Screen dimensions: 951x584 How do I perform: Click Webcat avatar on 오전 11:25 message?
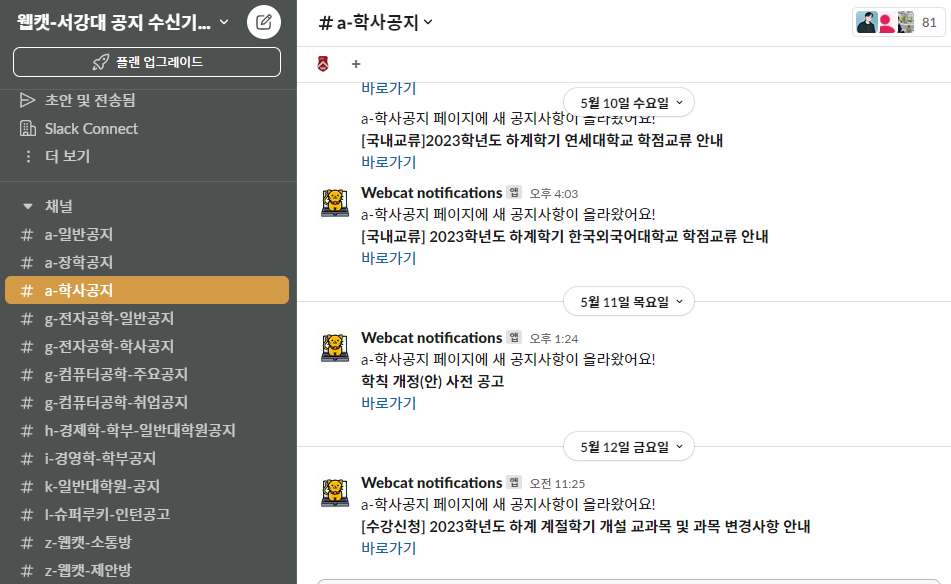click(335, 492)
